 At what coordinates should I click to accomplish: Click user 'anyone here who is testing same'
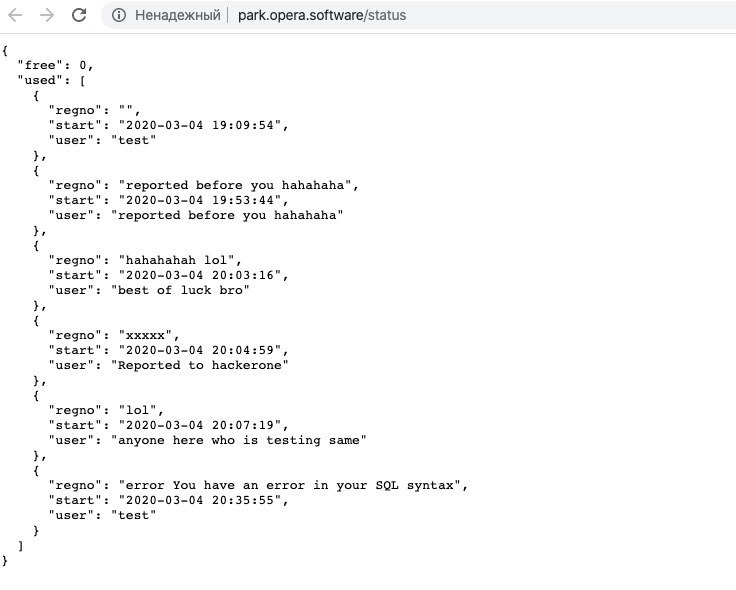pos(239,440)
